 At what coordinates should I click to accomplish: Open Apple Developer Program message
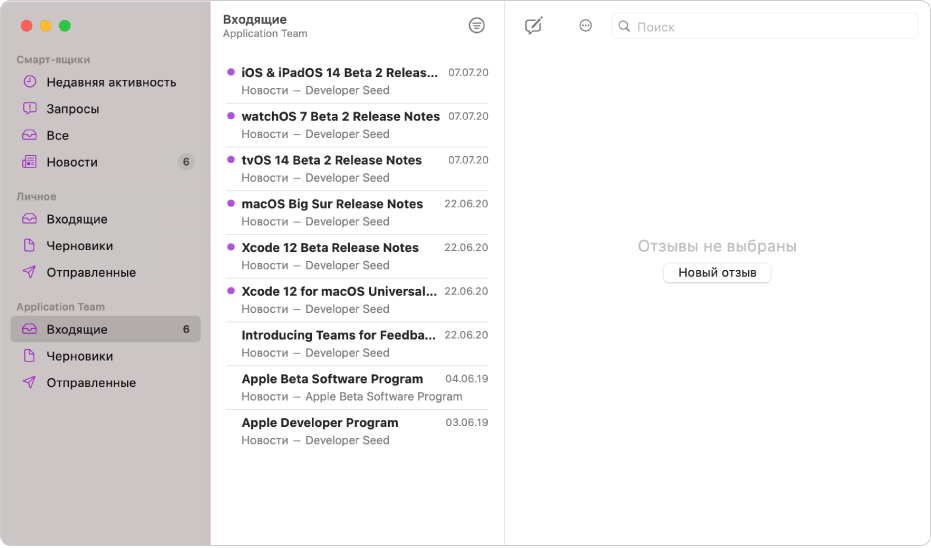click(x=357, y=431)
